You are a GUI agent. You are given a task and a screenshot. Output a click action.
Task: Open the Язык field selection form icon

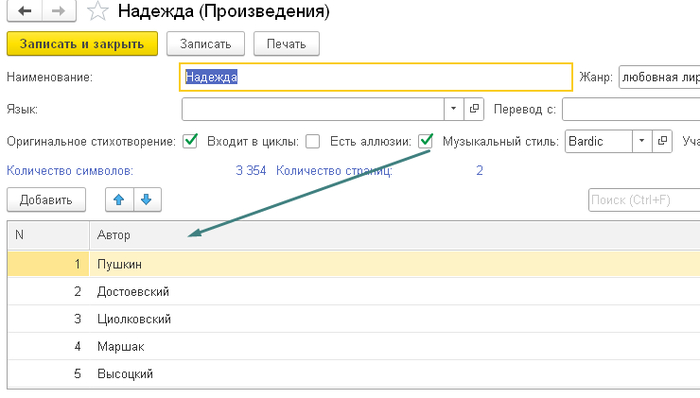pyautogui.click(x=474, y=109)
